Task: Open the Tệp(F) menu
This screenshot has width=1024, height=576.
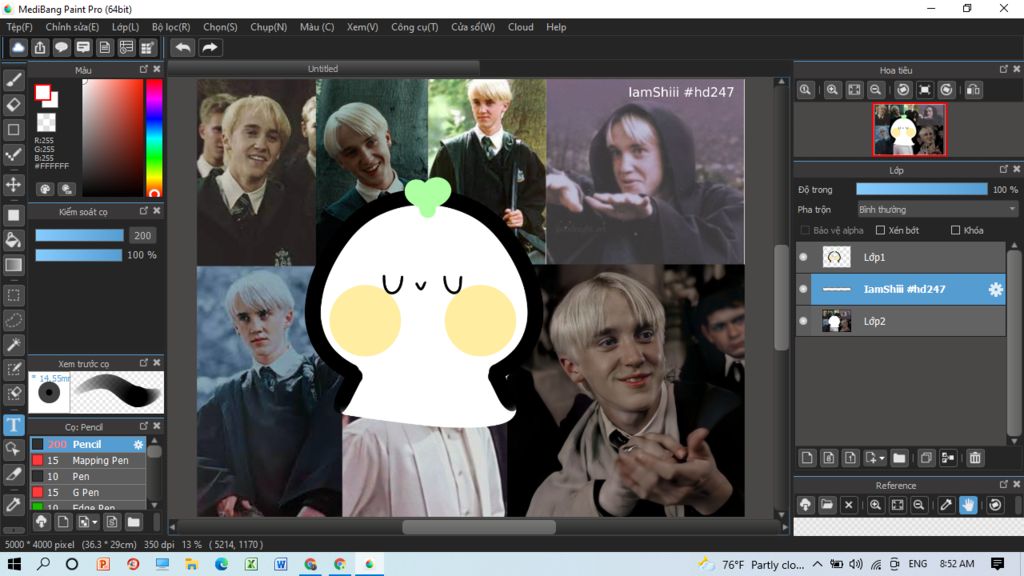Action: click(20, 27)
